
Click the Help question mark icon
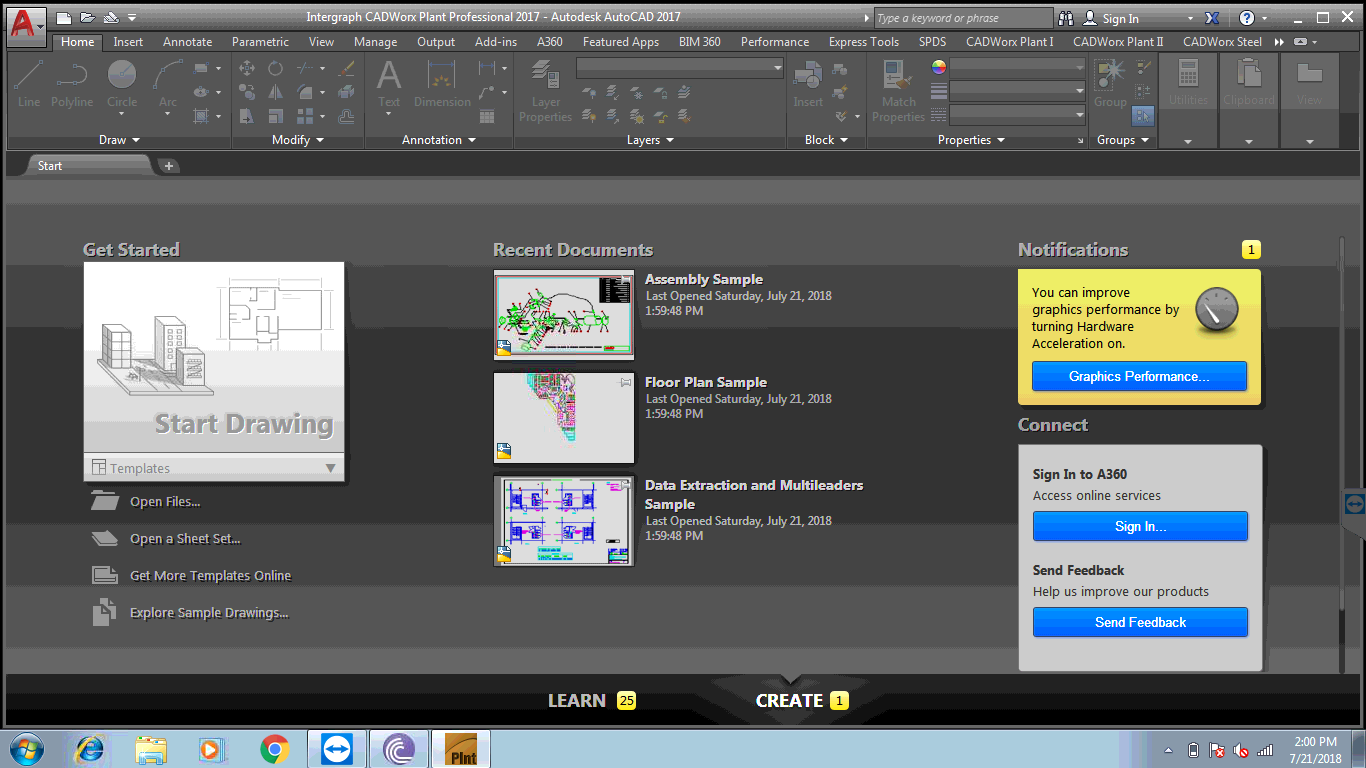click(x=1247, y=18)
